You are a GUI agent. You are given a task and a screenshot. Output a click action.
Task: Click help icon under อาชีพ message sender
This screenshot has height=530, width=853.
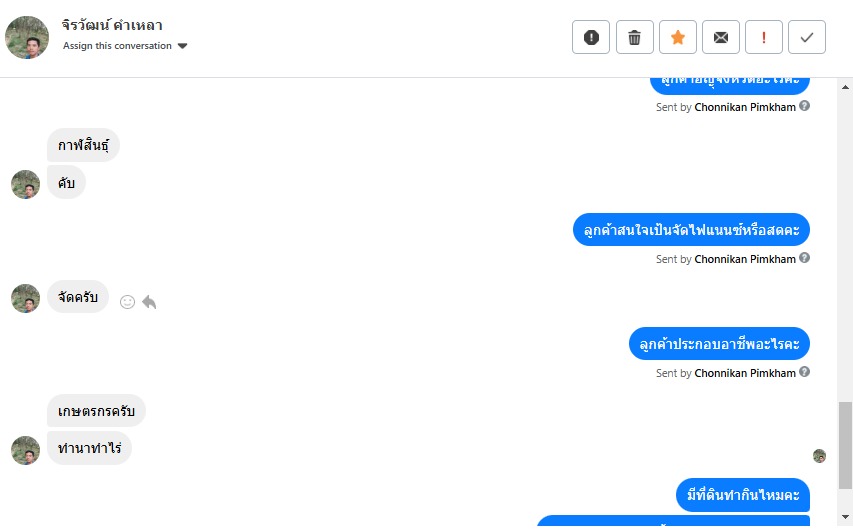[805, 372]
